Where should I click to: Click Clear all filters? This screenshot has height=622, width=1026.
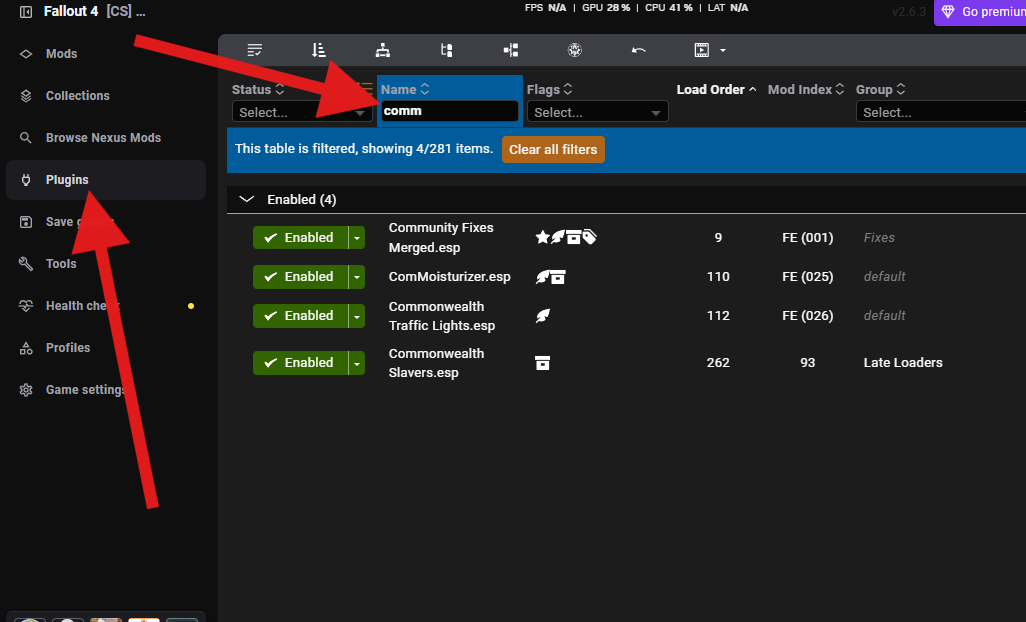[553, 149]
